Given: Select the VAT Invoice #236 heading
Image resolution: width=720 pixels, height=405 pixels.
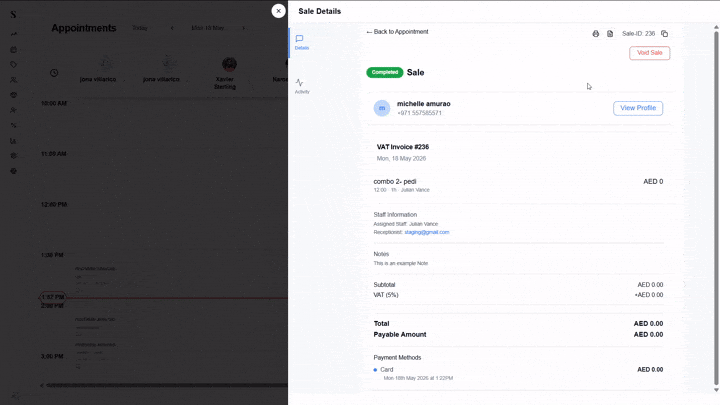Looking at the screenshot, I should coord(403,147).
